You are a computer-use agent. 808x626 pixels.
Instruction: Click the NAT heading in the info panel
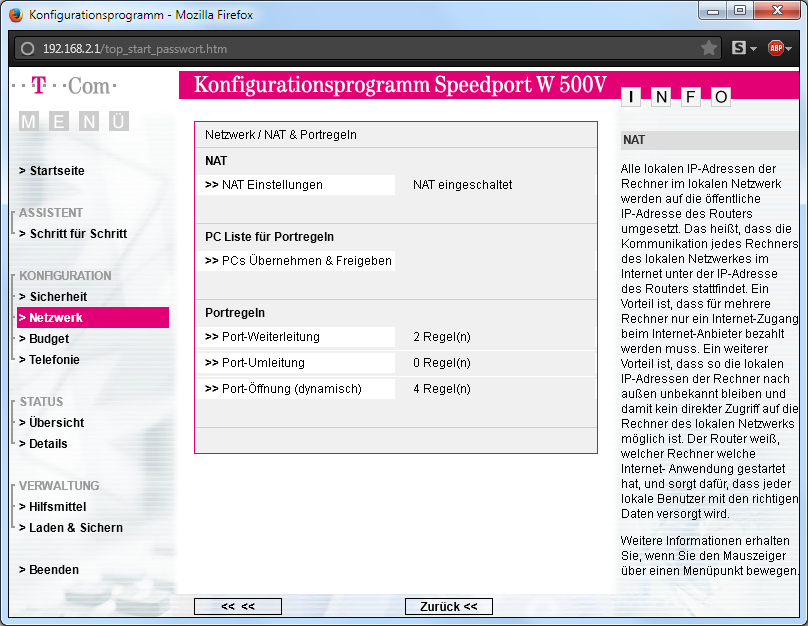click(634, 140)
